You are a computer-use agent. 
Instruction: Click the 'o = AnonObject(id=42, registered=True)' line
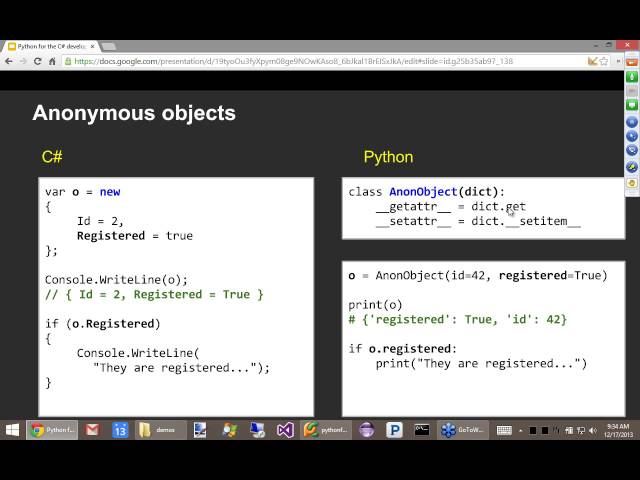478,276
